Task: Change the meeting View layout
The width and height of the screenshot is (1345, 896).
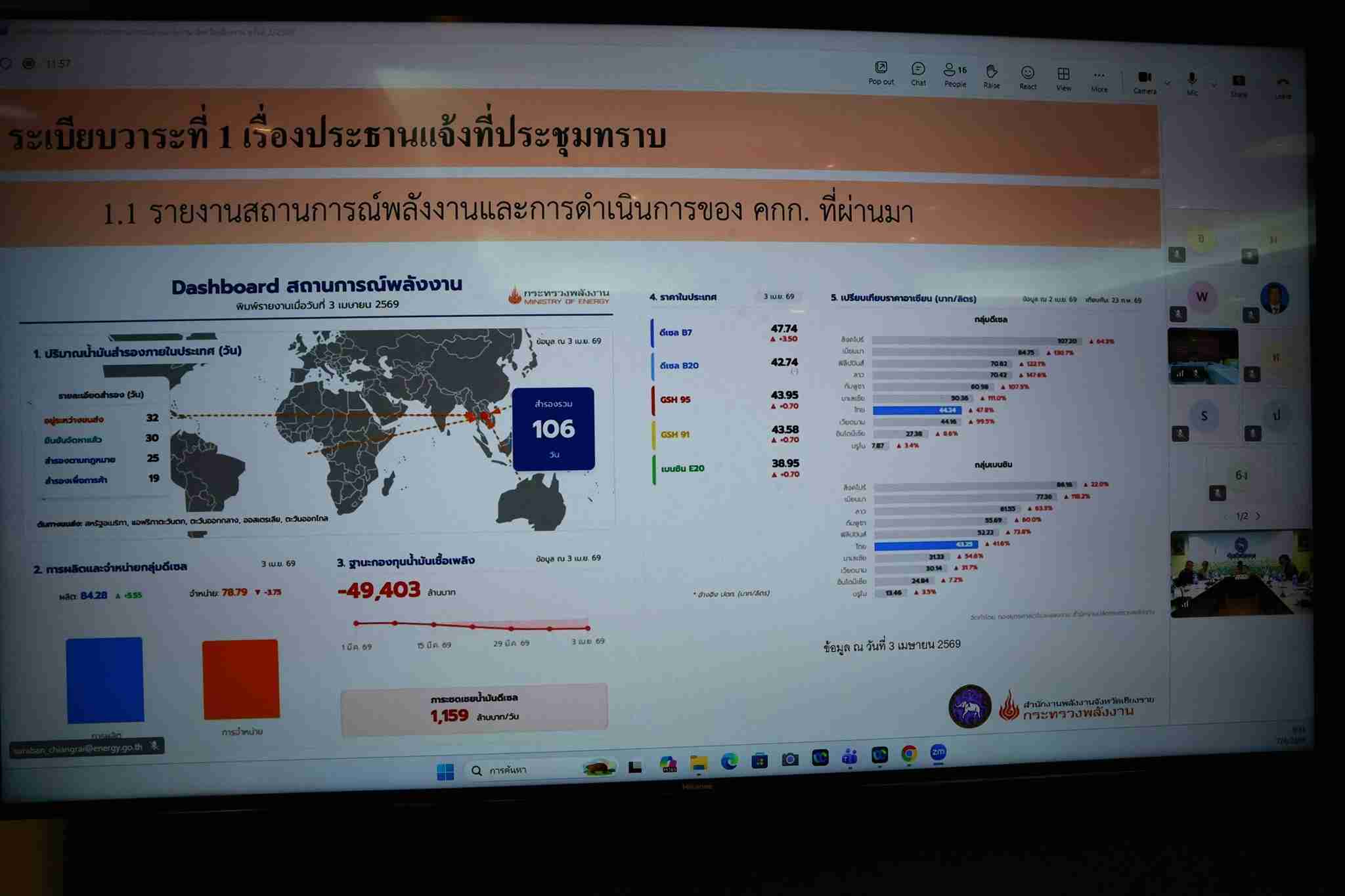Action: (1063, 79)
